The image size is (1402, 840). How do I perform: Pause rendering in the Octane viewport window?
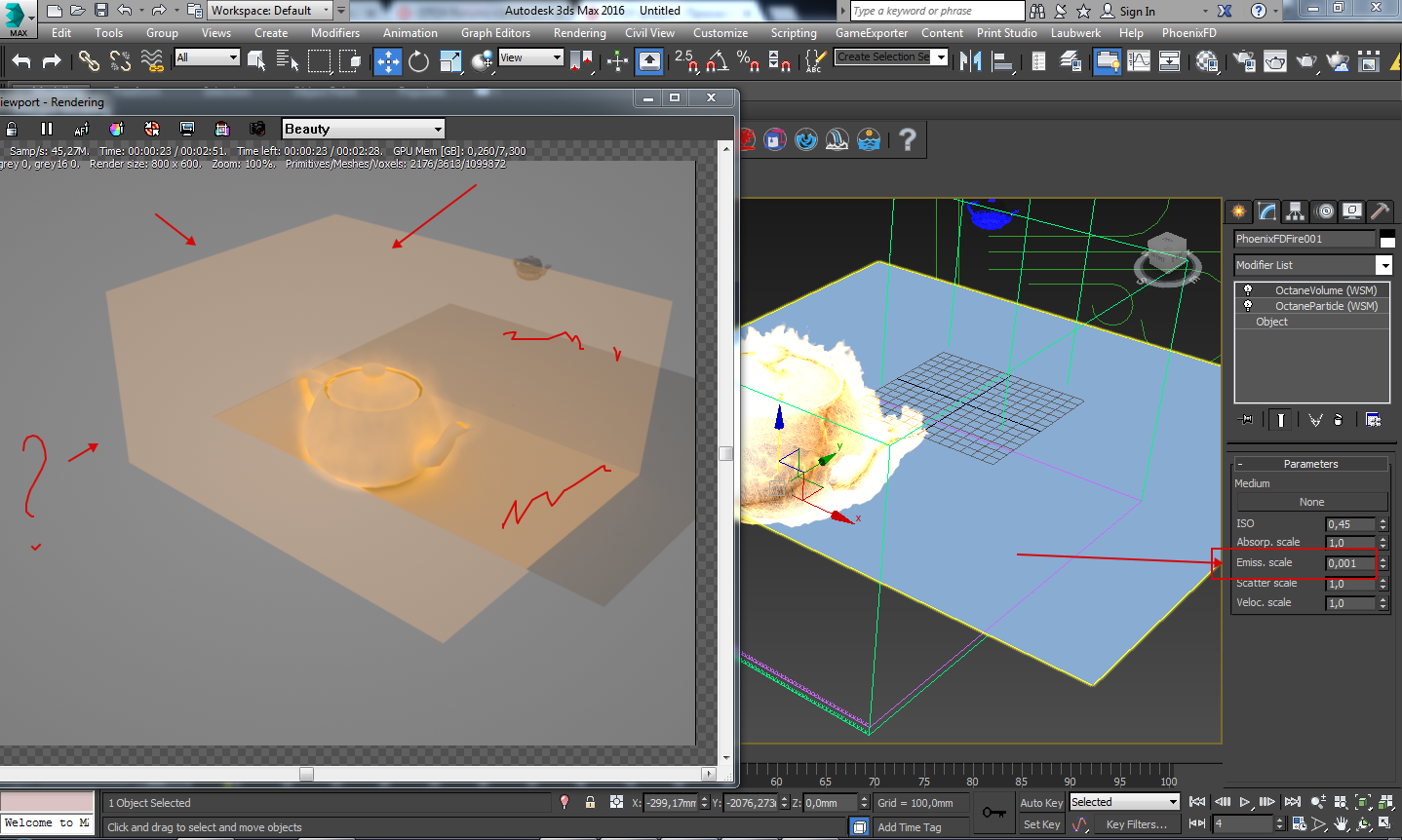(47, 129)
